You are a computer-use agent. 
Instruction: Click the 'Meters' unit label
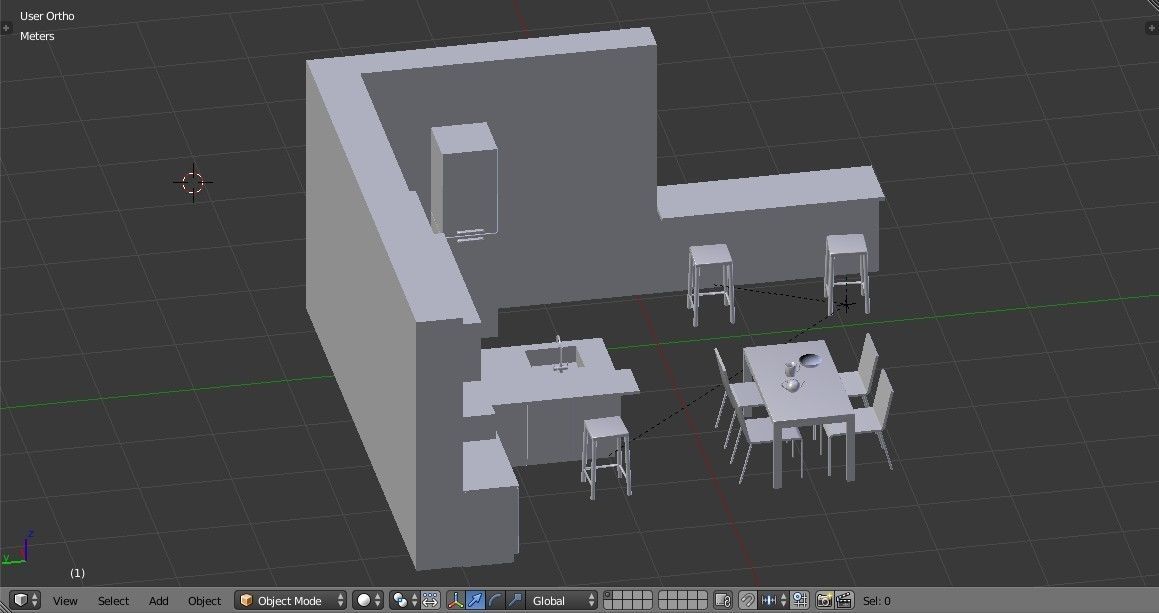[x=37, y=35]
